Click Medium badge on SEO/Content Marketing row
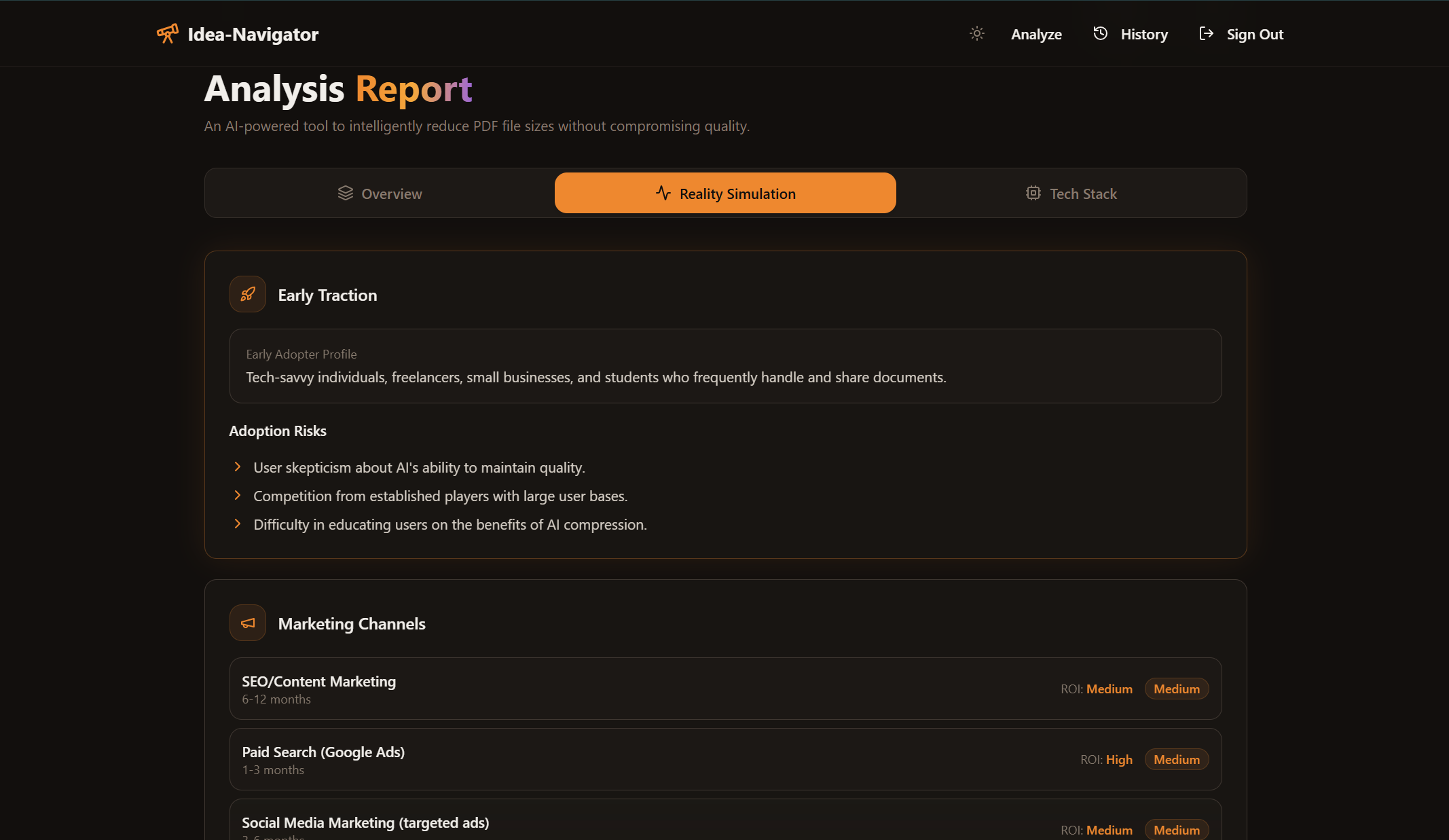This screenshot has width=1449, height=840. pyautogui.click(x=1176, y=689)
